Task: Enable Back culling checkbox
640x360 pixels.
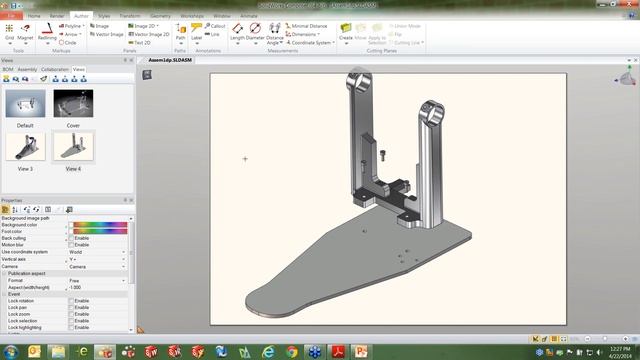Action: (x=71, y=238)
